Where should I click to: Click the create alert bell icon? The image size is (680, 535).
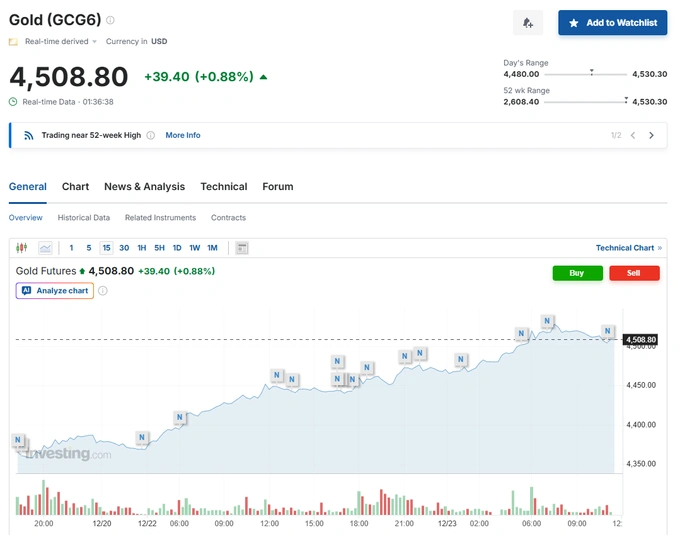tap(527, 23)
